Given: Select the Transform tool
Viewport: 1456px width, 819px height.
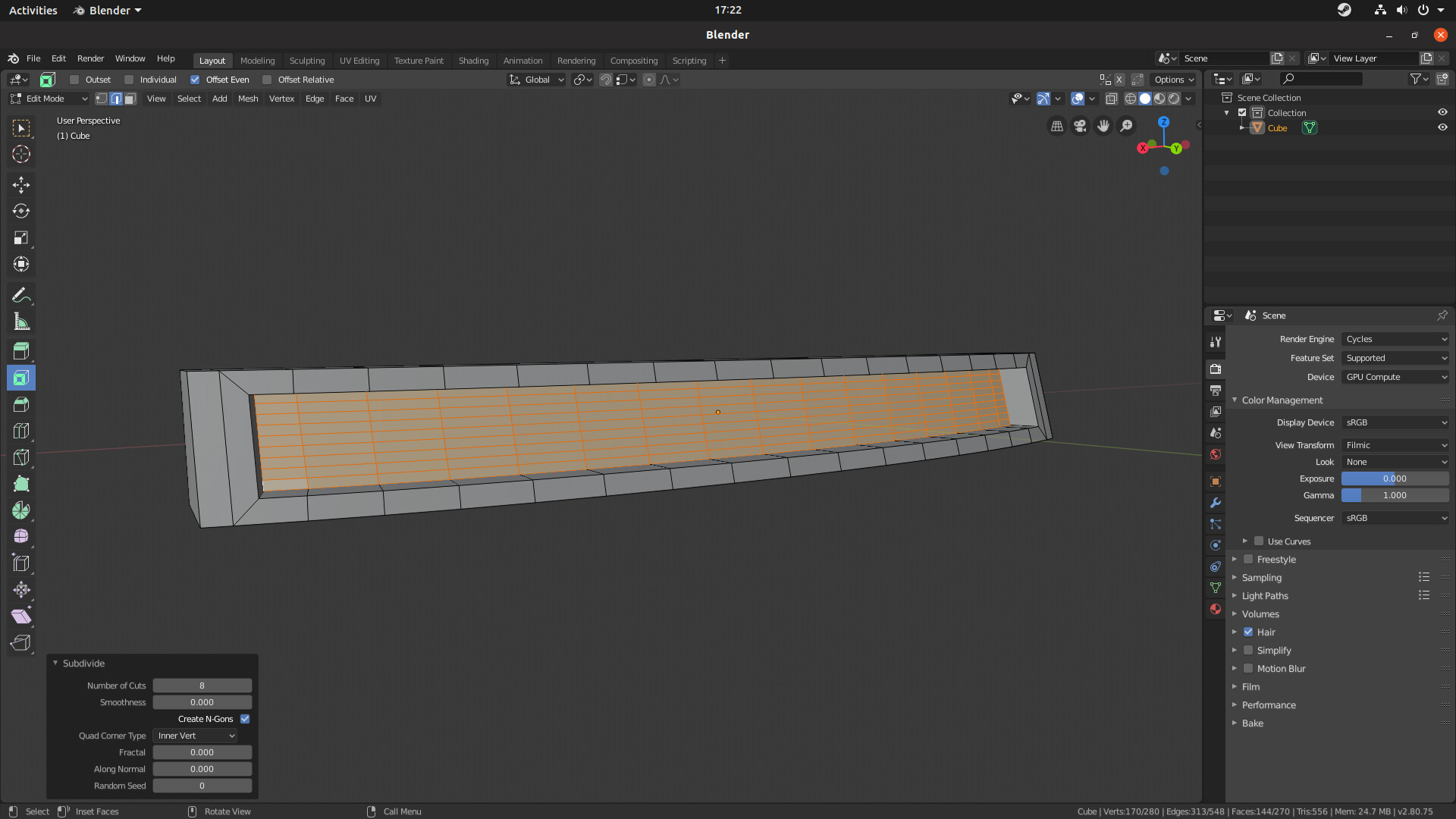Looking at the screenshot, I should tap(21, 265).
